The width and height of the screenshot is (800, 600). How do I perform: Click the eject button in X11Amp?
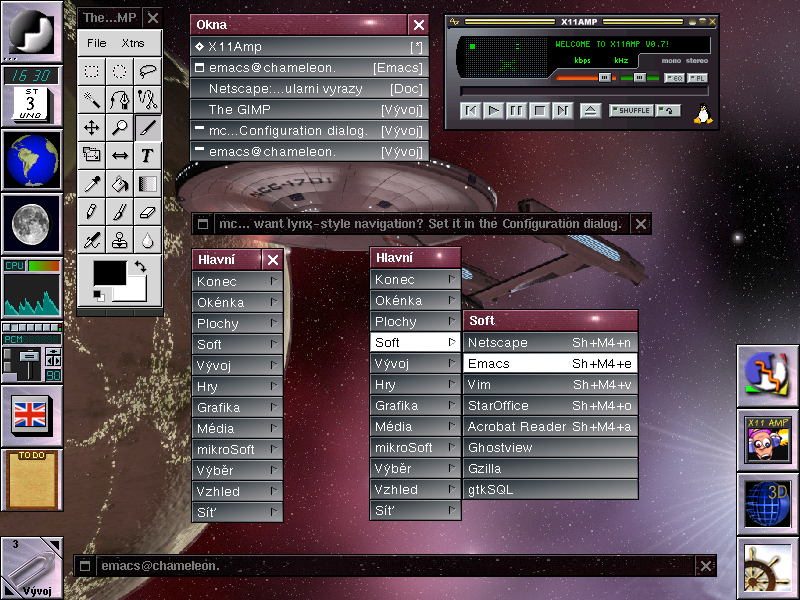590,111
